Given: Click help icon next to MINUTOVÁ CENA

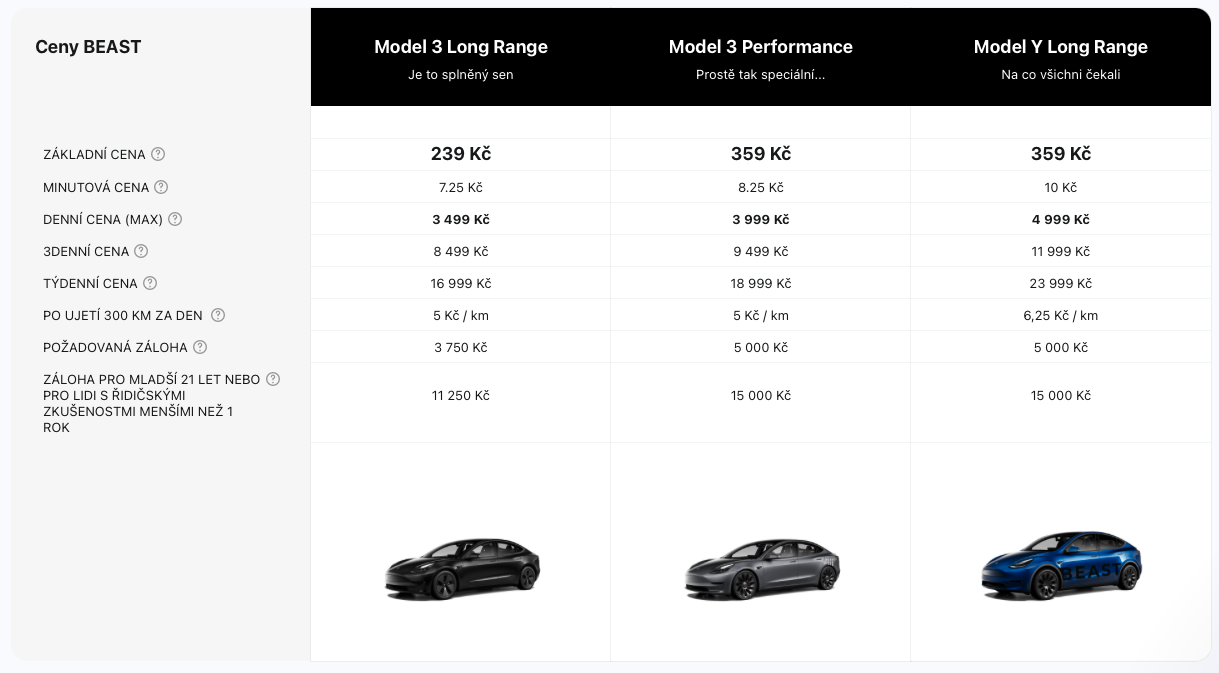Looking at the screenshot, I should [161, 187].
